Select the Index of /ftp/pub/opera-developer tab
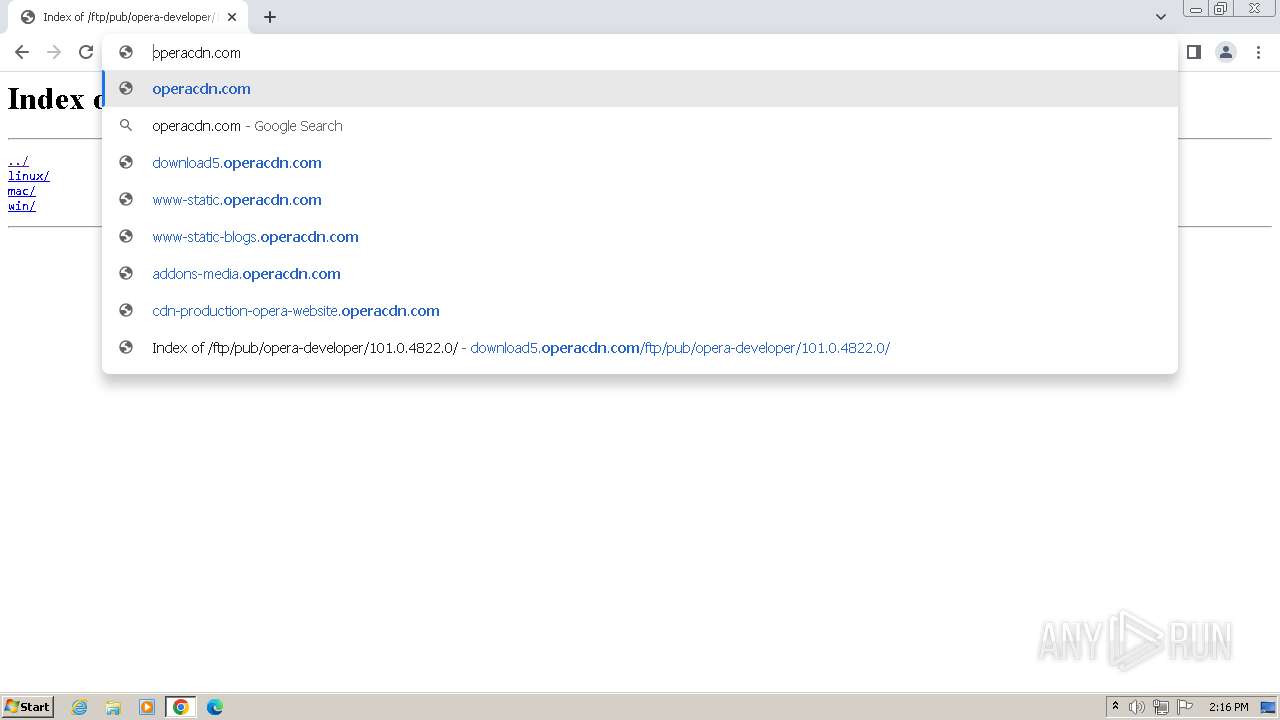 [128, 17]
